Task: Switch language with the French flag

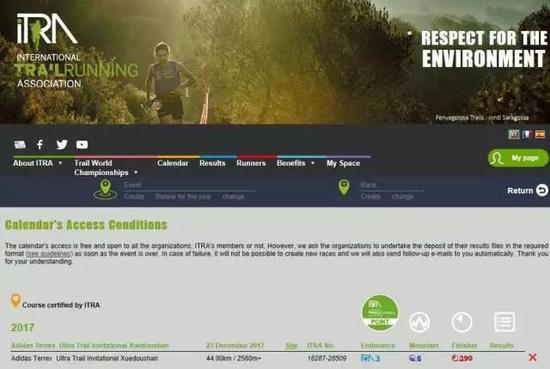Action: tap(526, 134)
